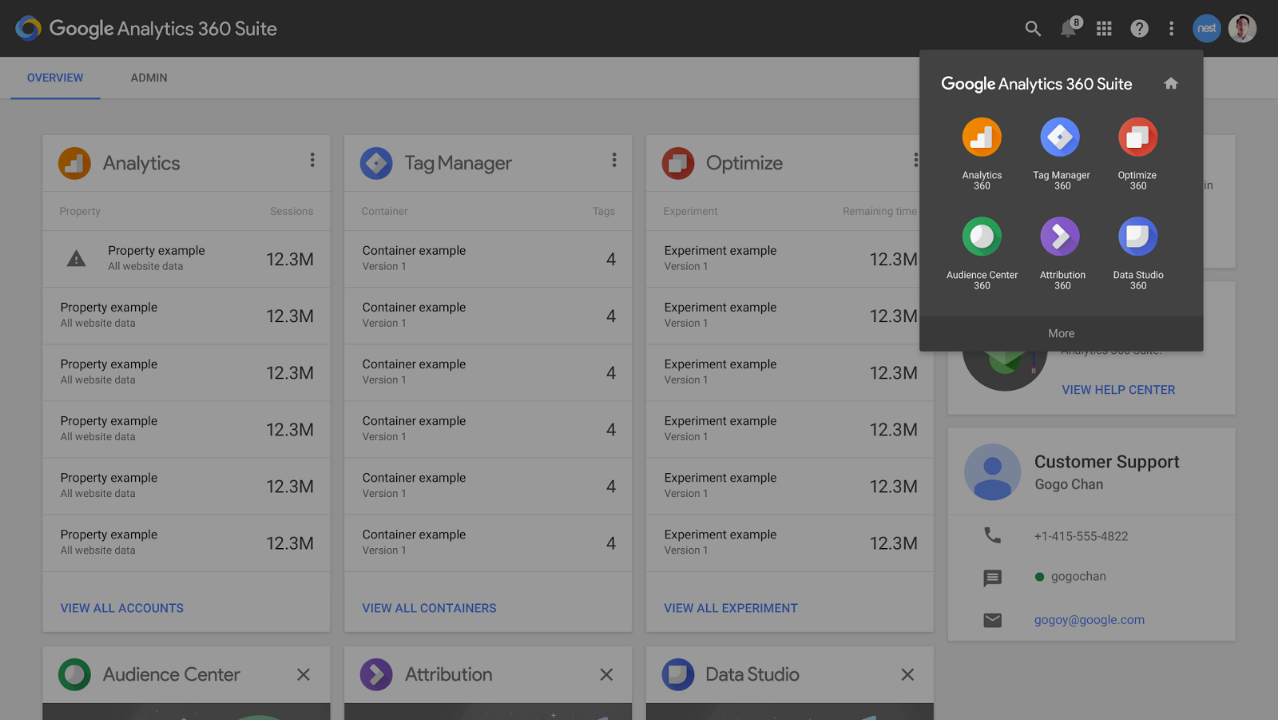The image size is (1278, 720).
Task: Open top bar vertical dots menu
Action: tap(1171, 29)
